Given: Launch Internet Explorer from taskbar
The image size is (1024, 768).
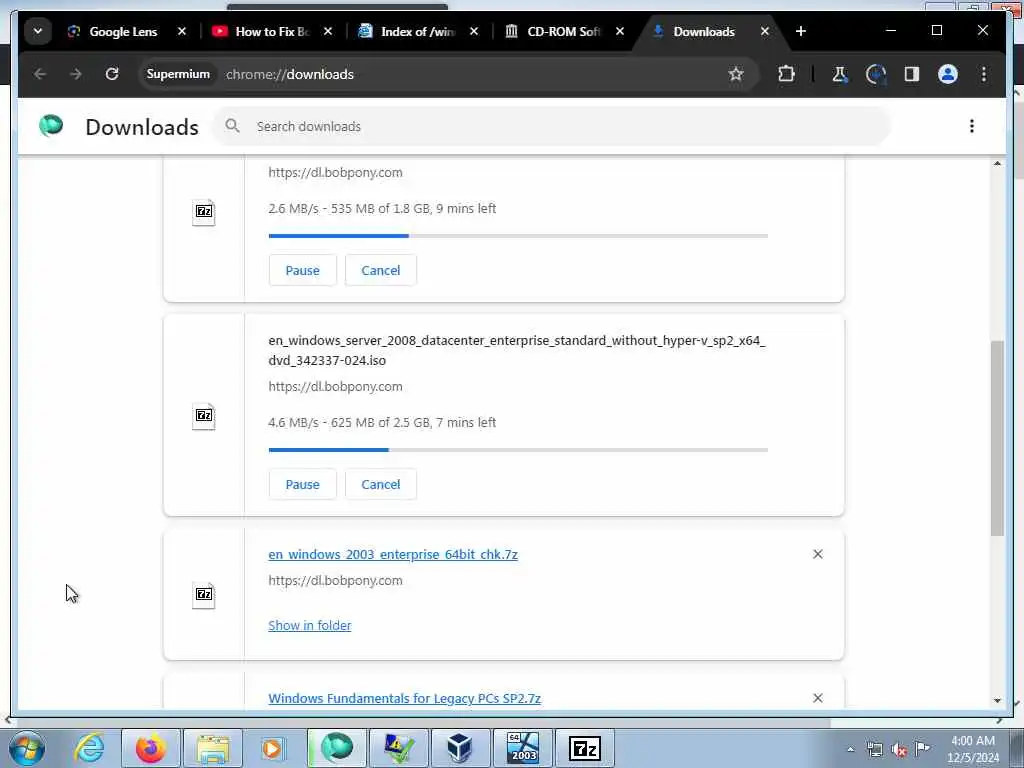Looking at the screenshot, I should [x=89, y=748].
